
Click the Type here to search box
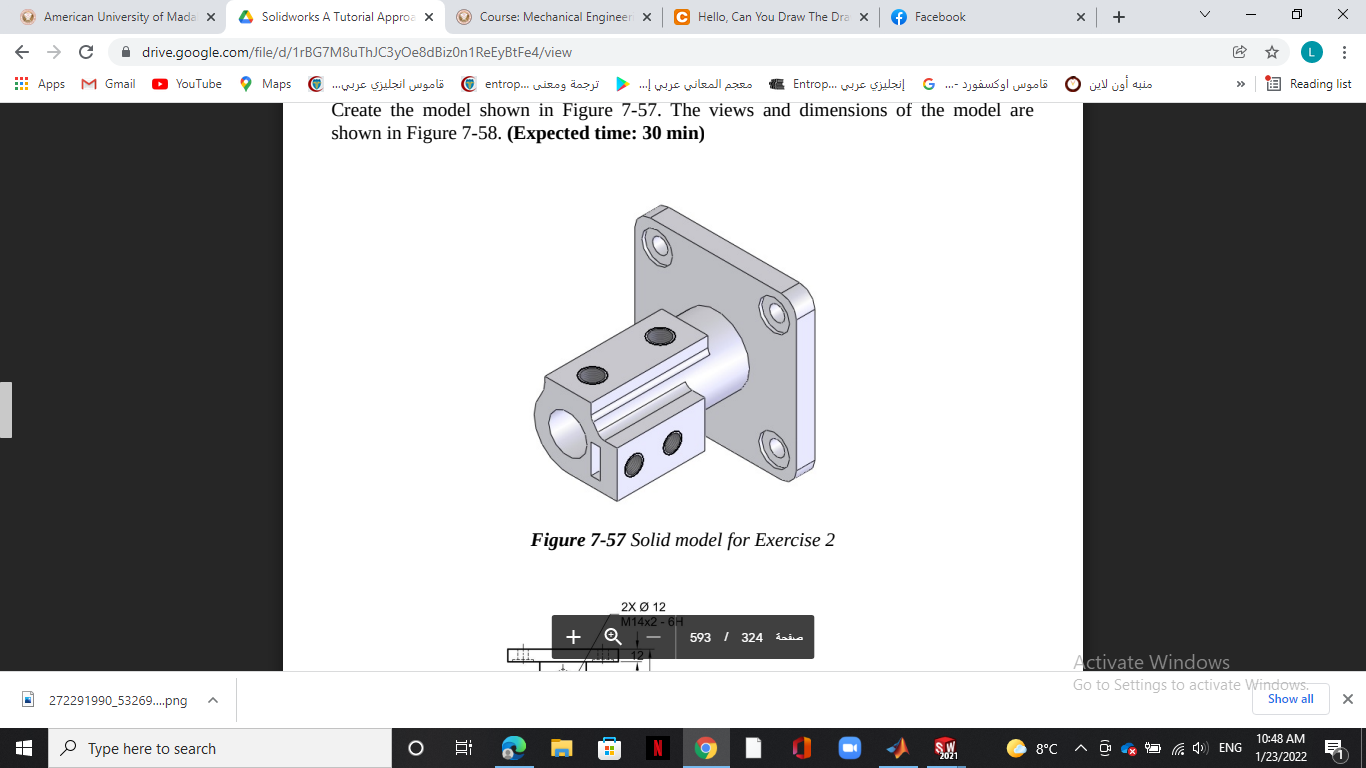220,748
